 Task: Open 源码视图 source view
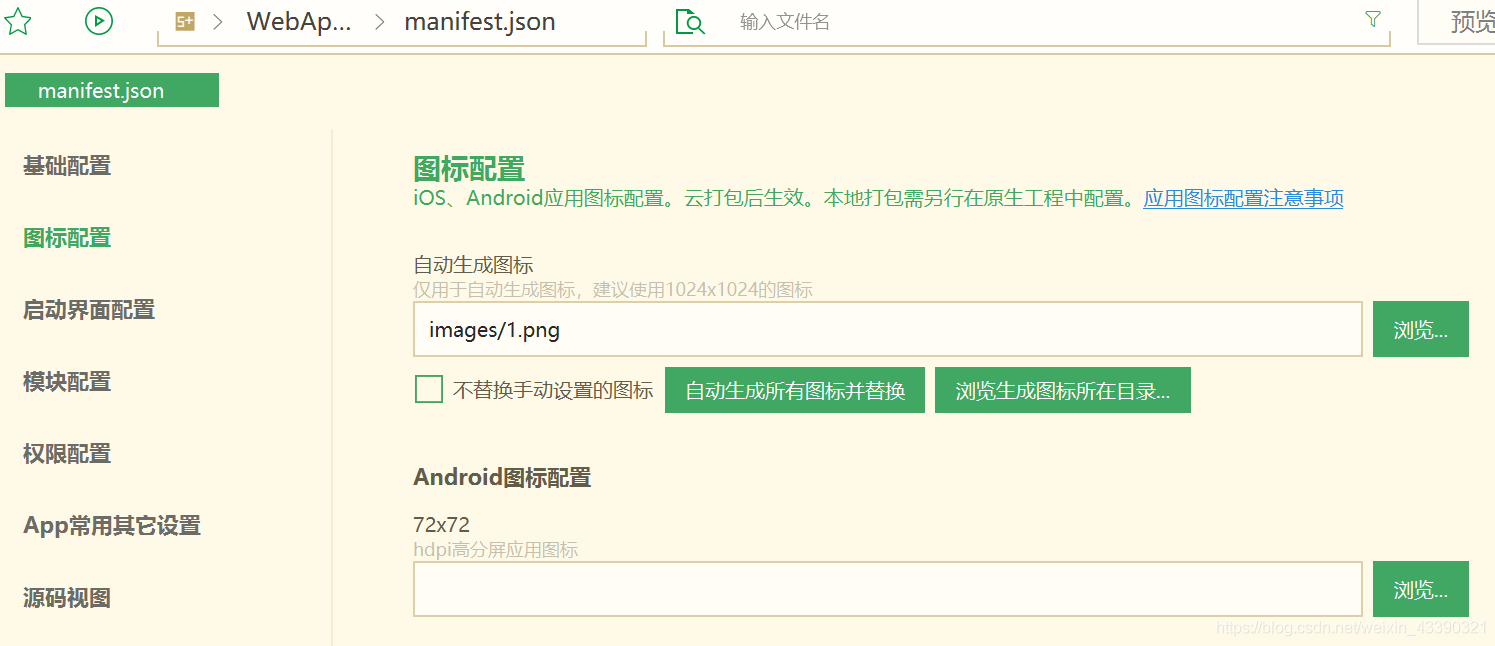67,598
